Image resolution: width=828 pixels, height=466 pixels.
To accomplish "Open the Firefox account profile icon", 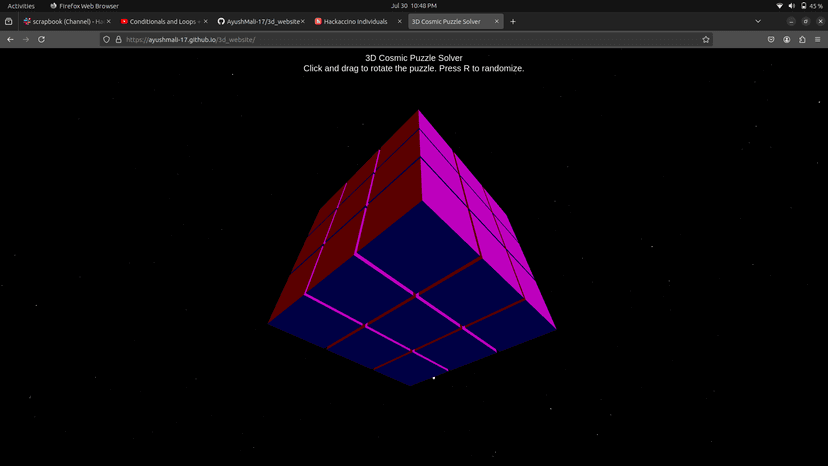I will [x=787, y=39].
